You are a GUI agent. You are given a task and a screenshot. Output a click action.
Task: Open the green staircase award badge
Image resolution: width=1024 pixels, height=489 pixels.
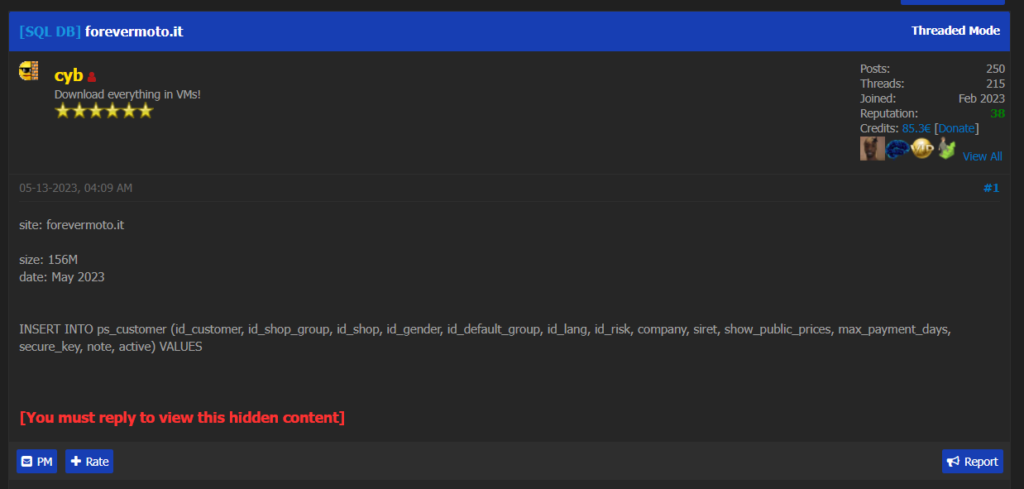[946, 149]
